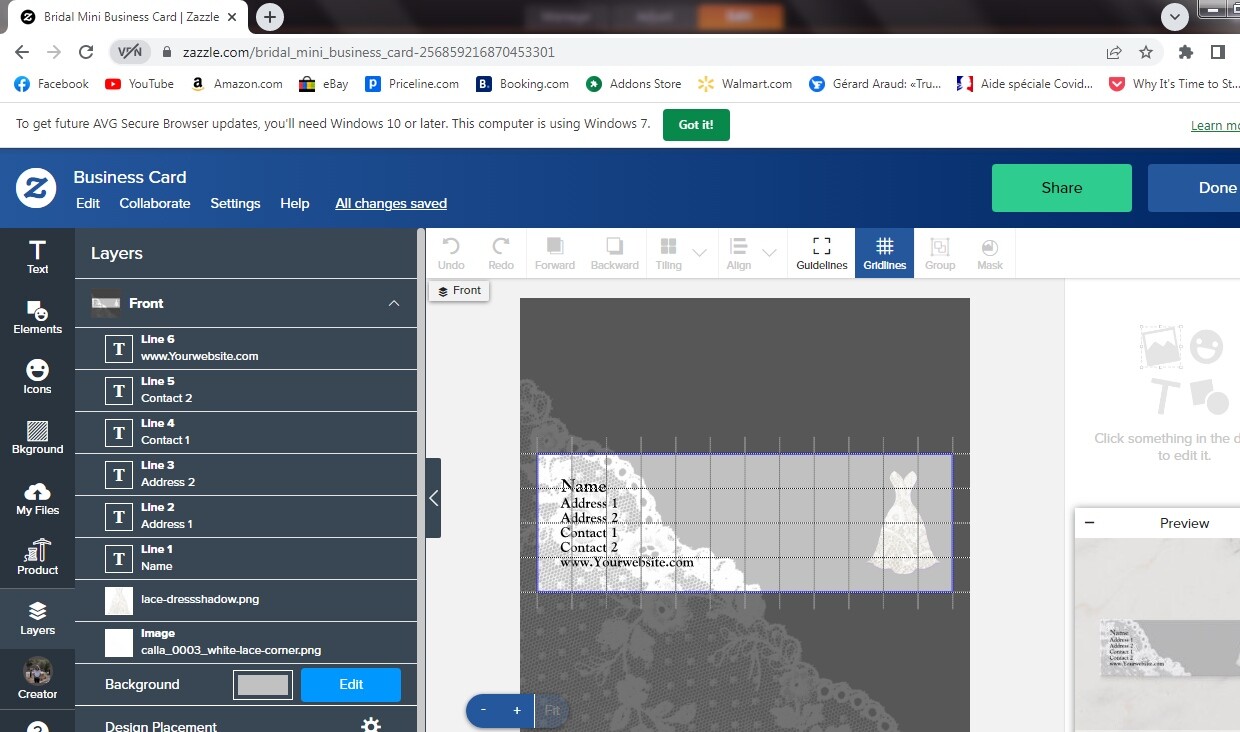Click the Fit zoom button
Image resolution: width=1240 pixels, height=732 pixels.
coord(552,711)
